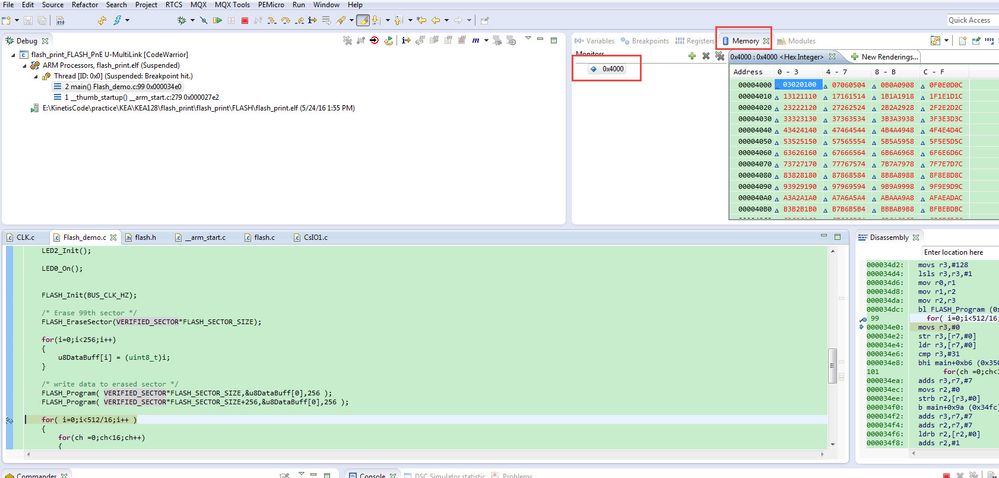Viewport: 999px width, 478px height.
Task: Click memory cell 13121110 at address 00004010
Action: 799,96
